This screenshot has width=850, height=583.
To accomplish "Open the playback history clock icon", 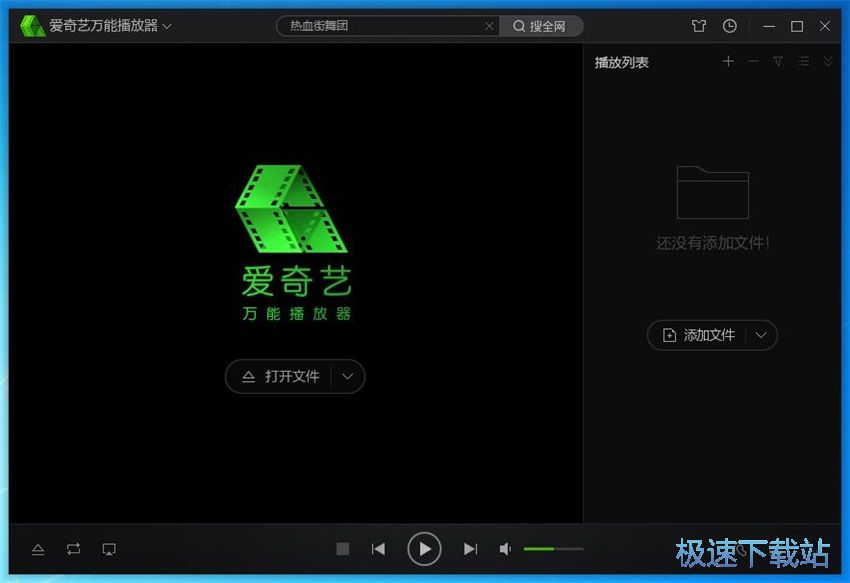I will click(x=730, y=26).
